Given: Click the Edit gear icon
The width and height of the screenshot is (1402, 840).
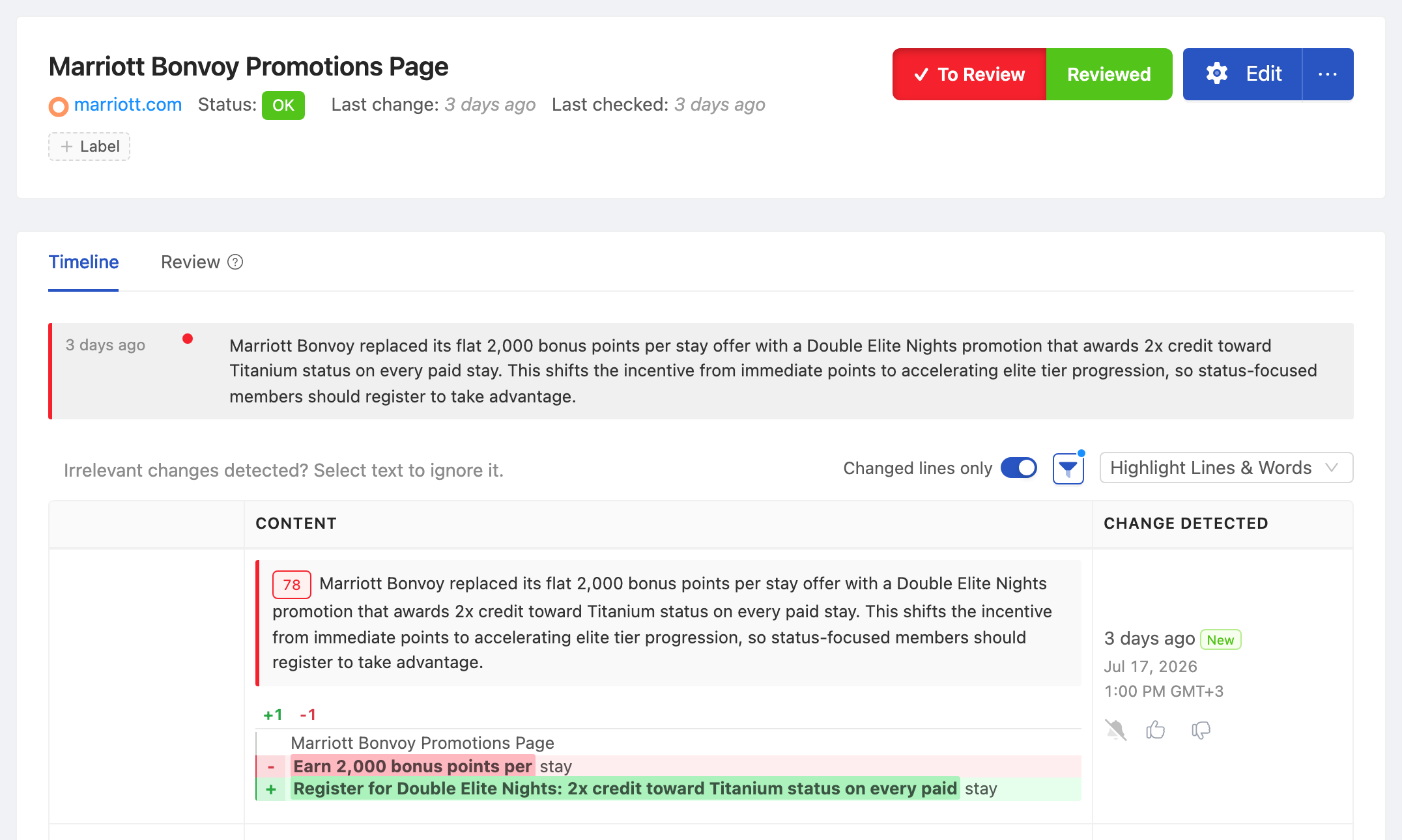Looking at the screenshot, I should 1216,74.
